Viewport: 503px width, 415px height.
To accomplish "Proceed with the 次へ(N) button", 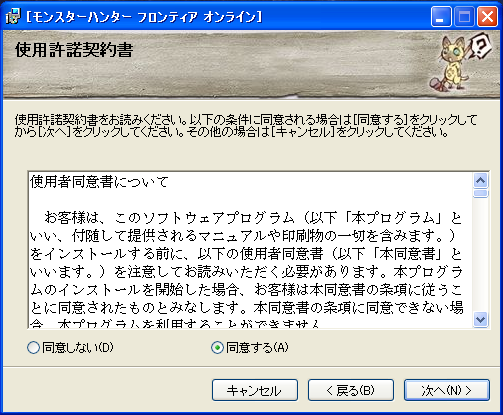I will (x=447, y=390).
